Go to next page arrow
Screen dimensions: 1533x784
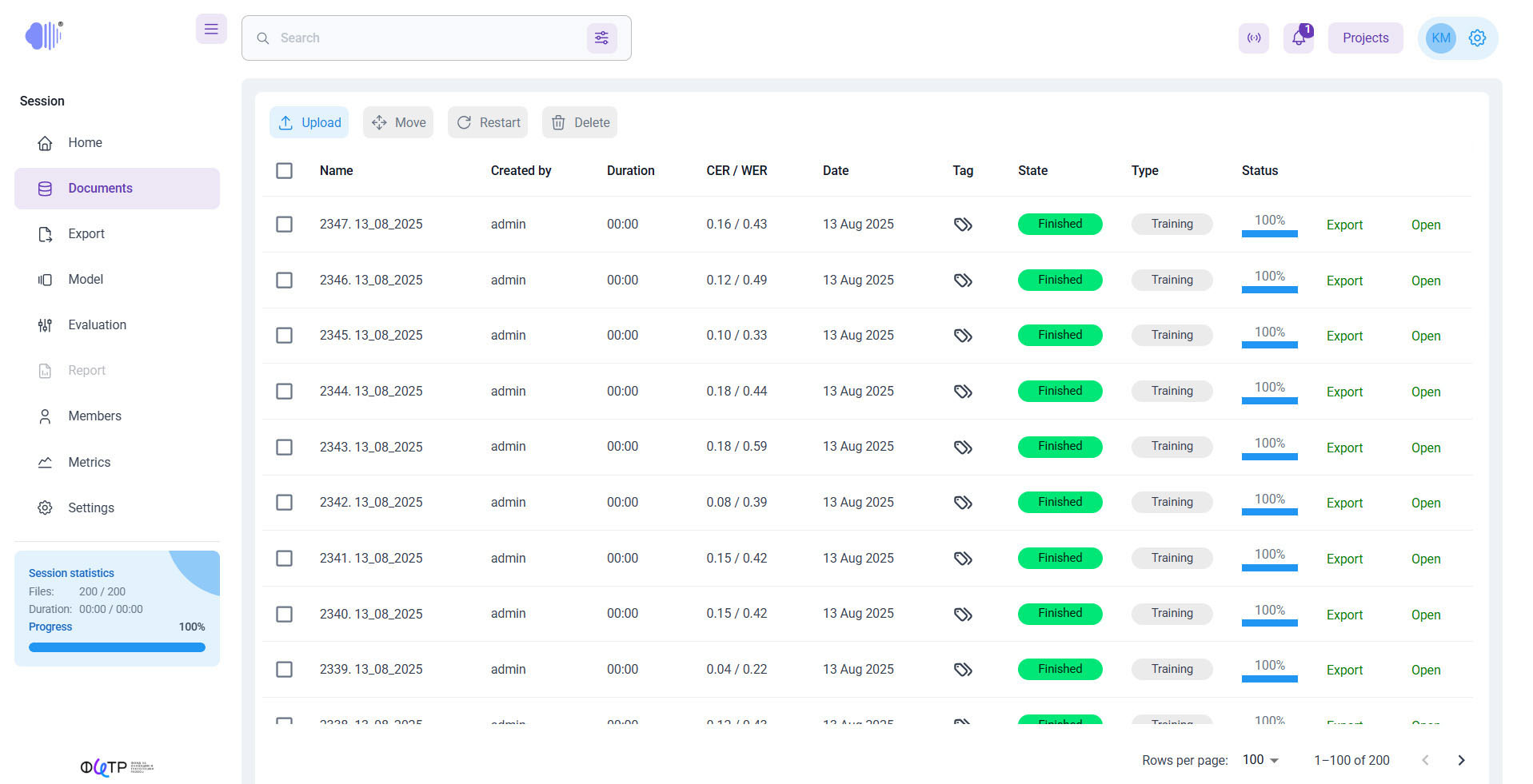coord(1461,760)
